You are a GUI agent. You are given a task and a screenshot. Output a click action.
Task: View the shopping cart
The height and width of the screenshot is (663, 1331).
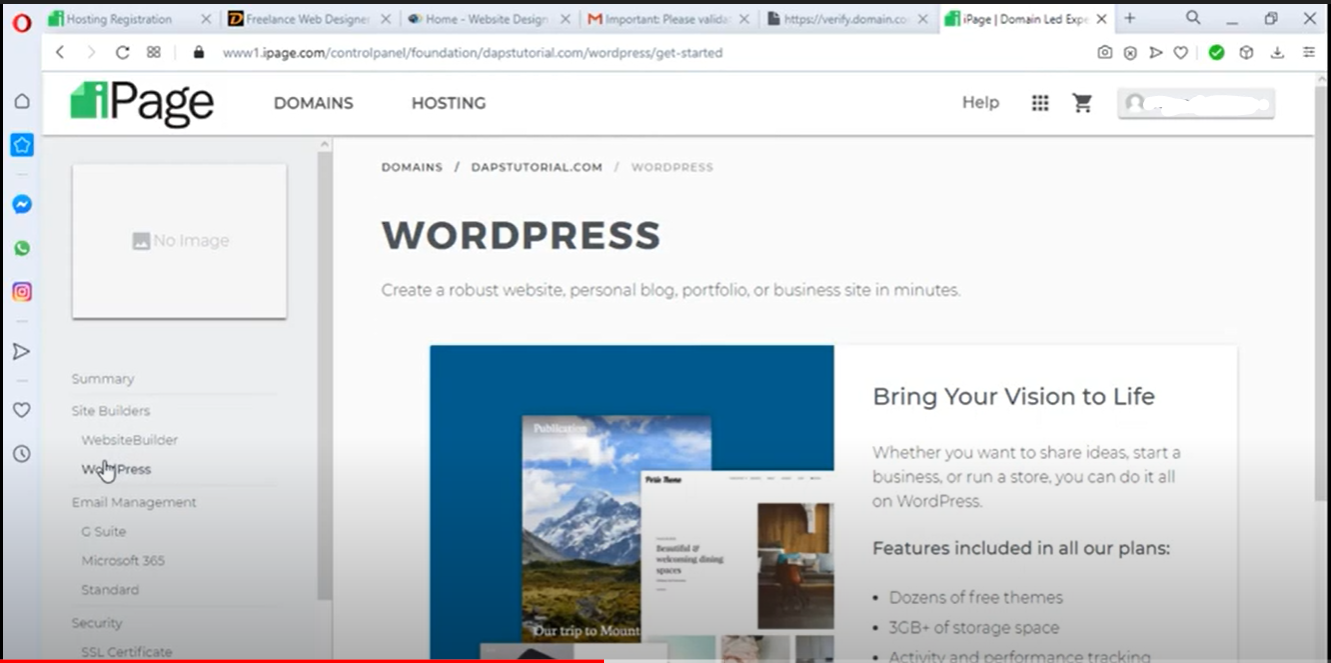(x=1082, y=103)
